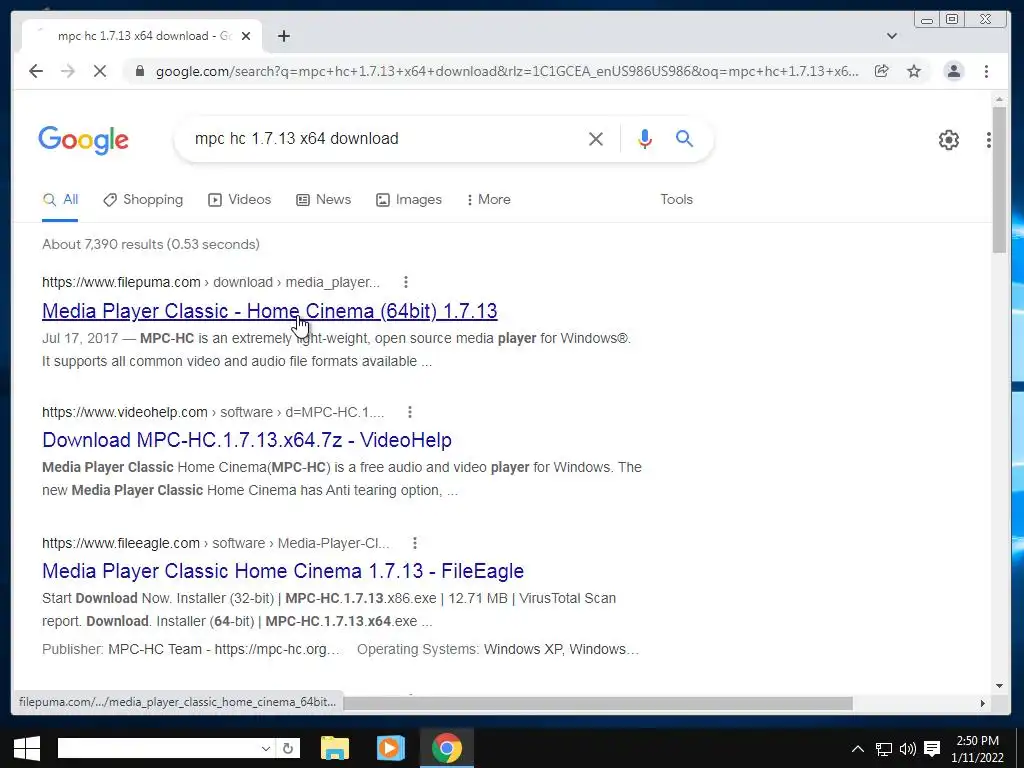Open the Filepuma Media Player Classic result
This screenshot has width=1024, height=768.
click(x=270, y=311)
